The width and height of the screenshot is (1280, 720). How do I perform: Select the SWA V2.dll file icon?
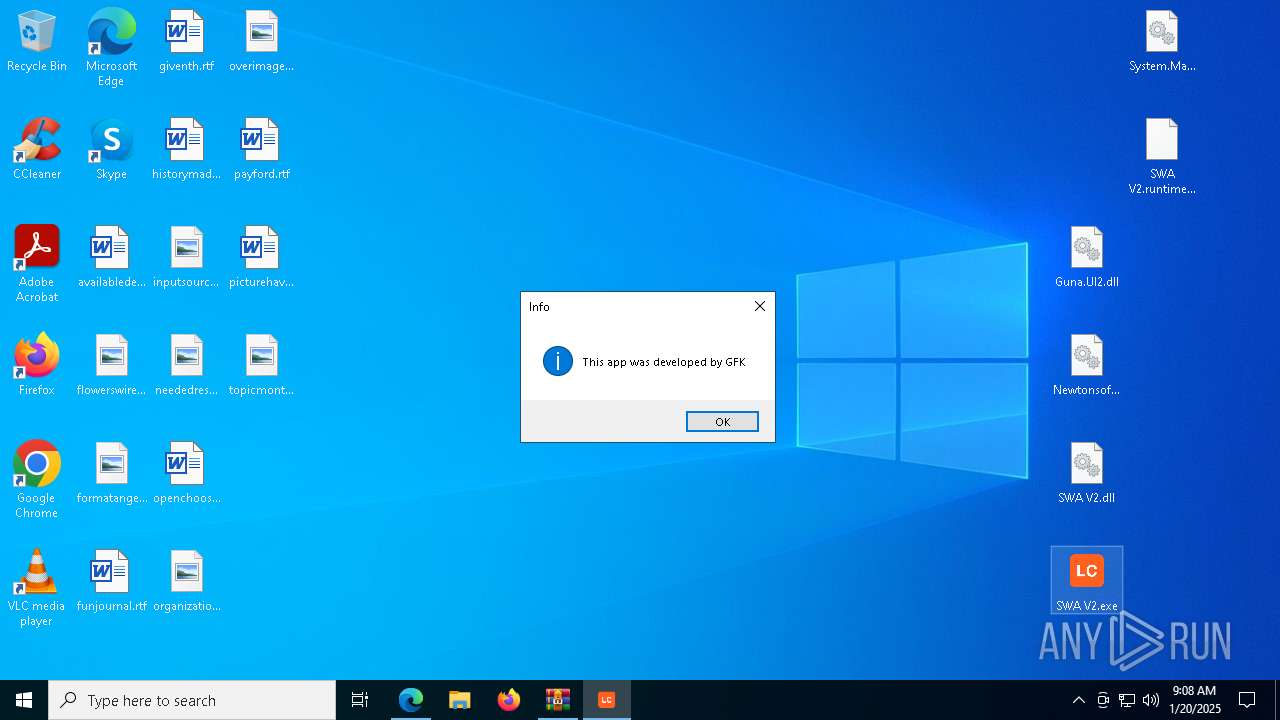click(1087, 474)
